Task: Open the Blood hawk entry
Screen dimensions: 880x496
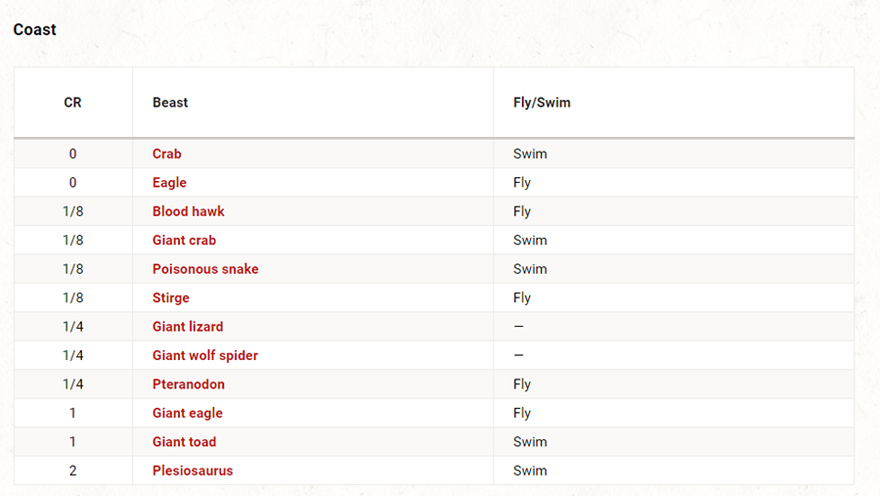Action: coord(188,212)
